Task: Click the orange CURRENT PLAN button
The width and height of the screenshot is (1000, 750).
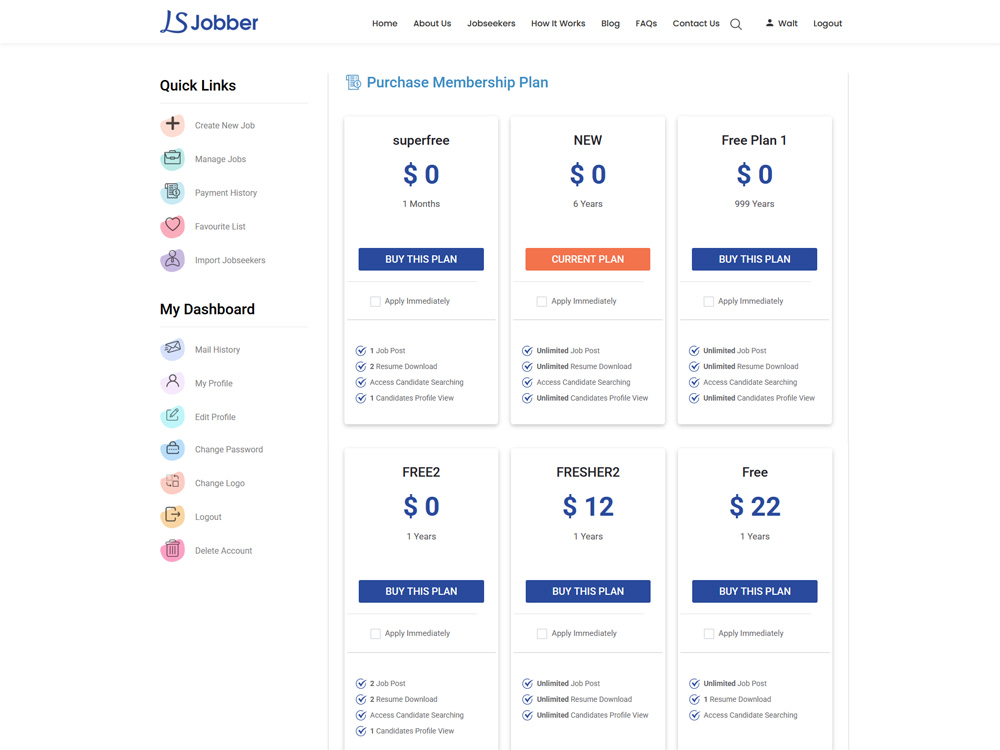Action: [587, 259]
